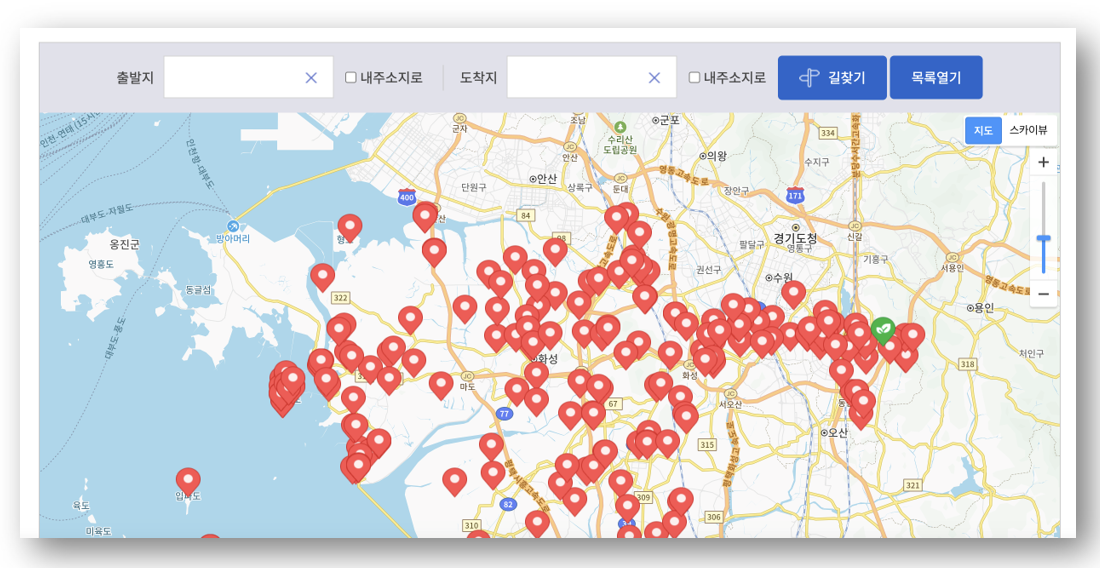The height and width of the screenshot is (568, 1100).
Task: Click the 영흥도 island label
Action: coord(101,264)
